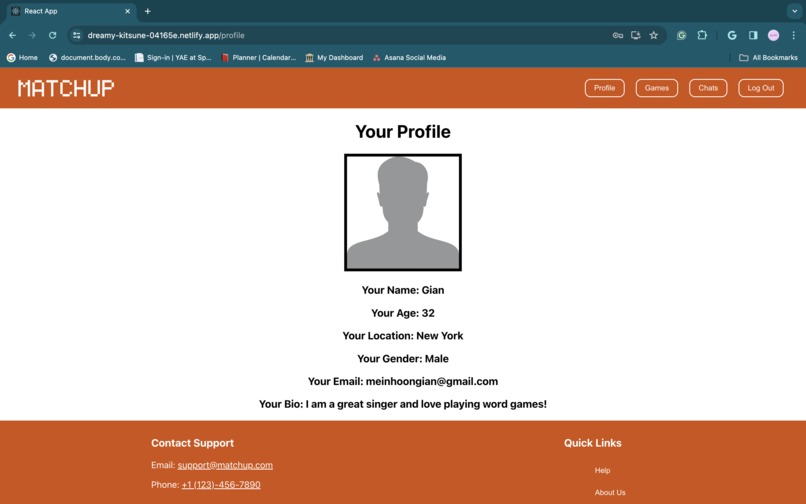Open the My Dashboard bookmark

[x=334, y=58]
